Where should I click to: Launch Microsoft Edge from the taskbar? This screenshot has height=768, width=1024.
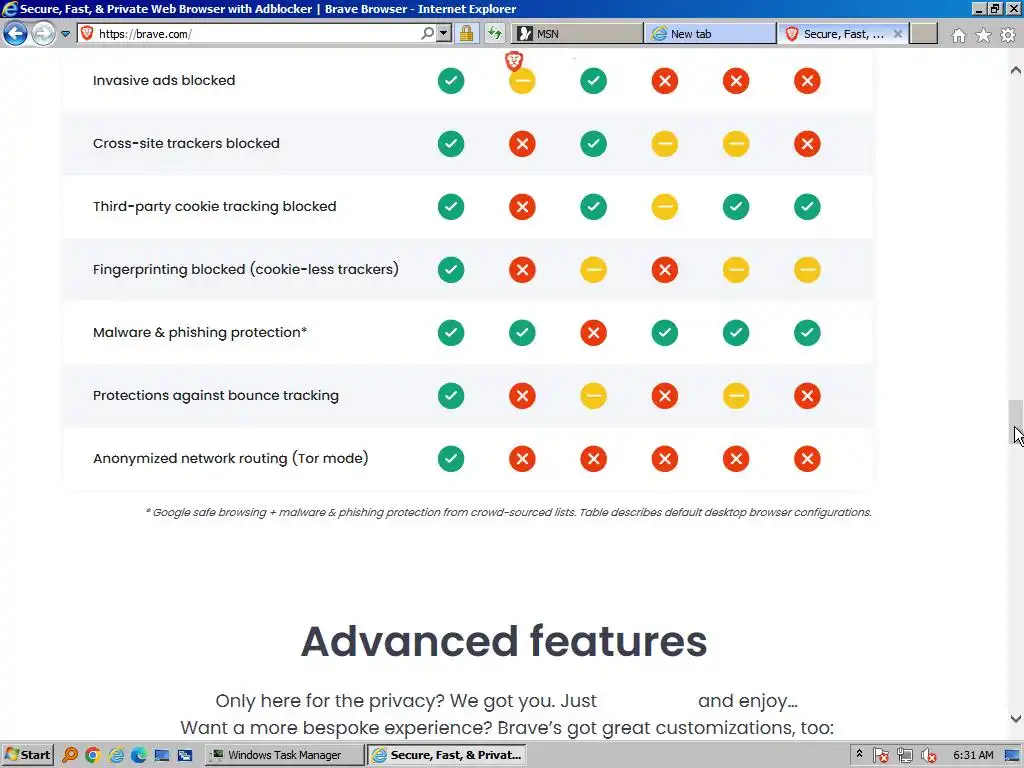(138, 755)
